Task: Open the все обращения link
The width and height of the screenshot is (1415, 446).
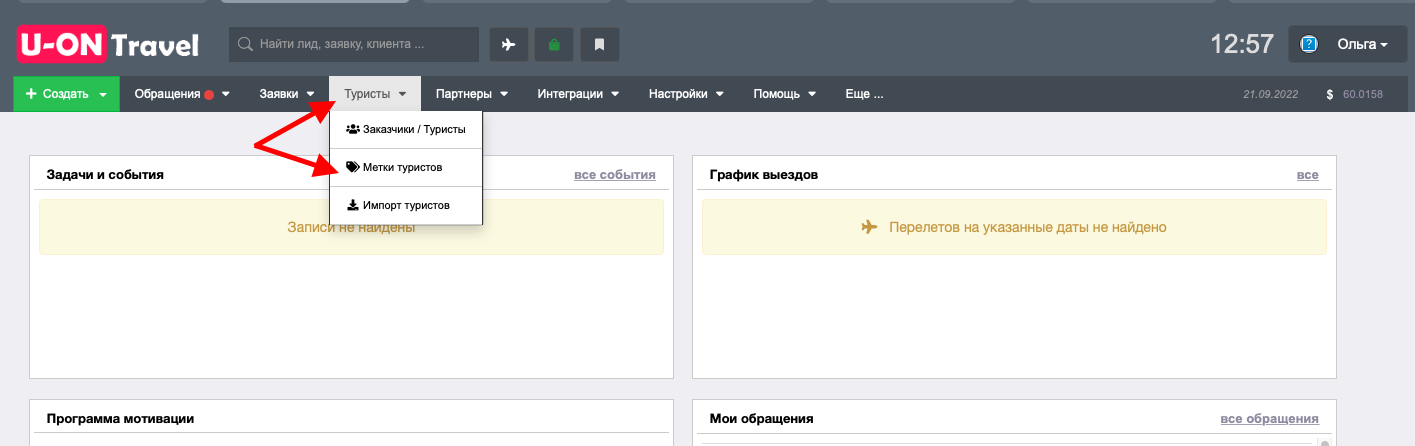Action: click(1269, 418)
